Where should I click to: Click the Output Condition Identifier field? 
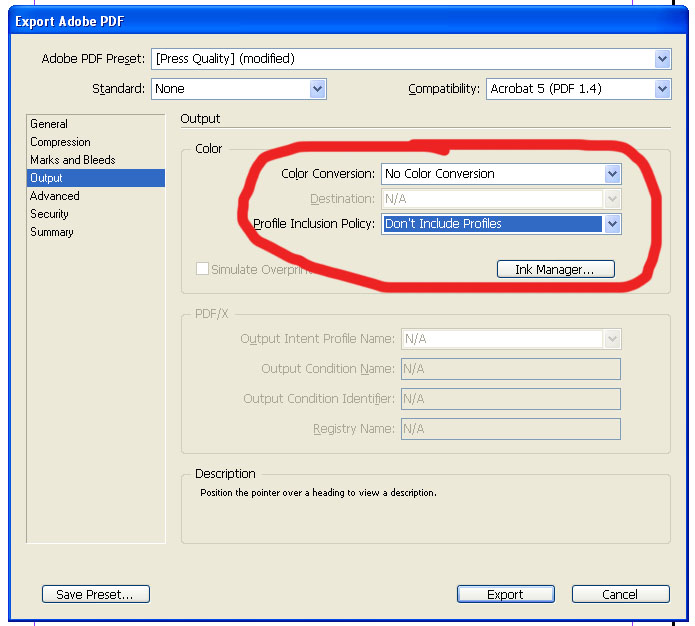[511, 399]
